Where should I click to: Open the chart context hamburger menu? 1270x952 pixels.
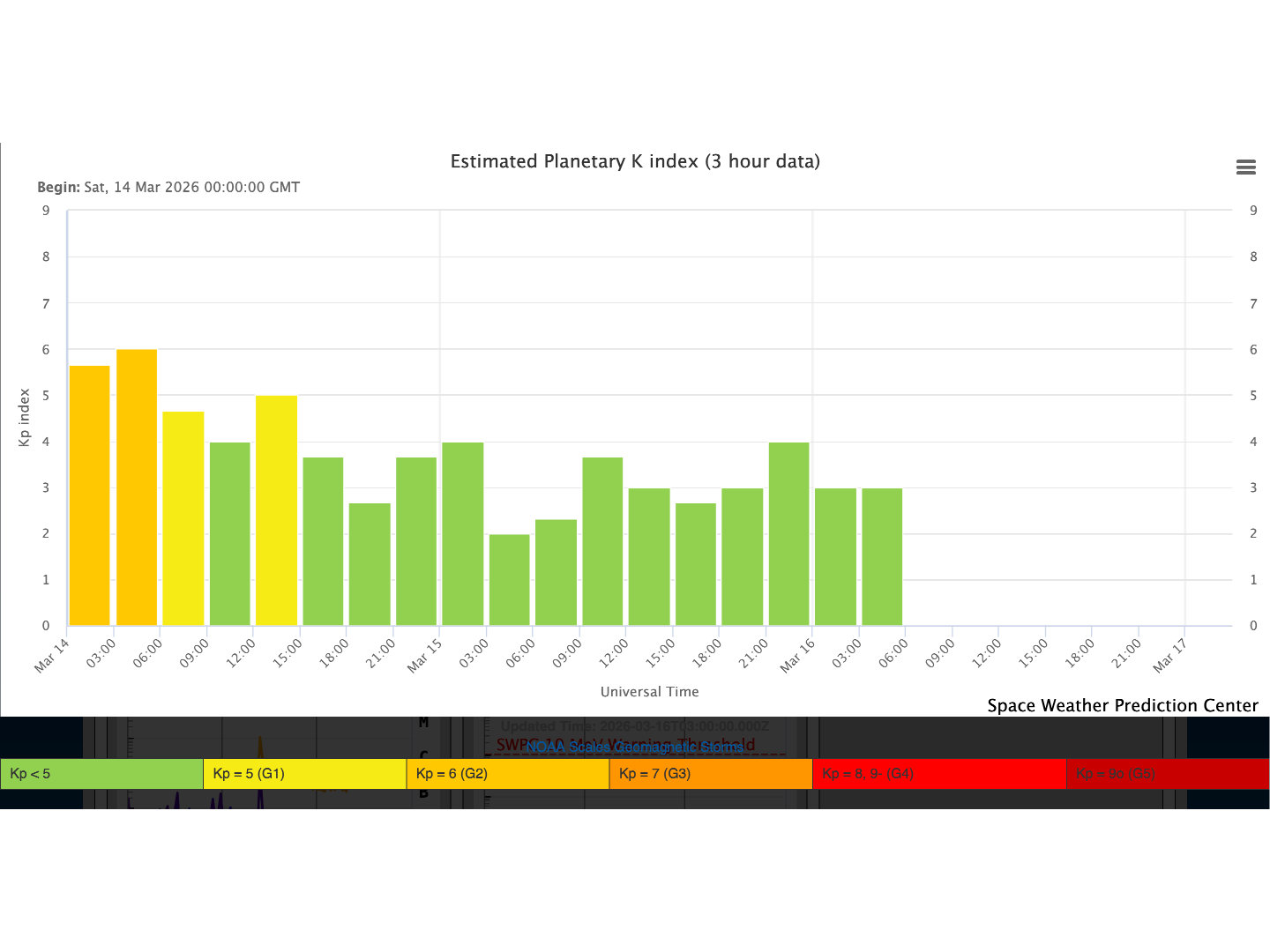coord(1245,167)
